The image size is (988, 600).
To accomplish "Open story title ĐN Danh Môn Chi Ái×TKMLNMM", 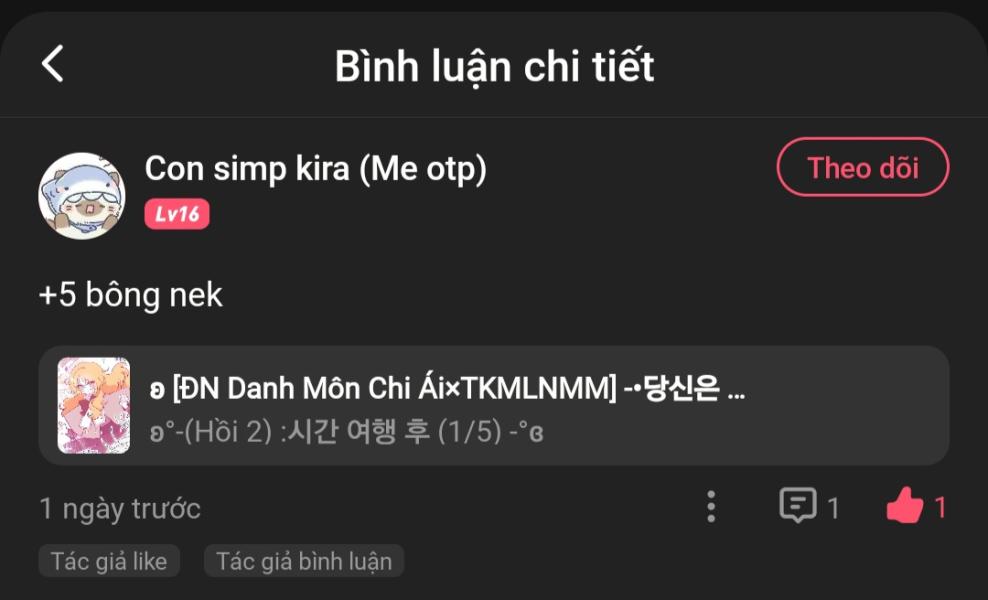I will [x=384, y=388].
